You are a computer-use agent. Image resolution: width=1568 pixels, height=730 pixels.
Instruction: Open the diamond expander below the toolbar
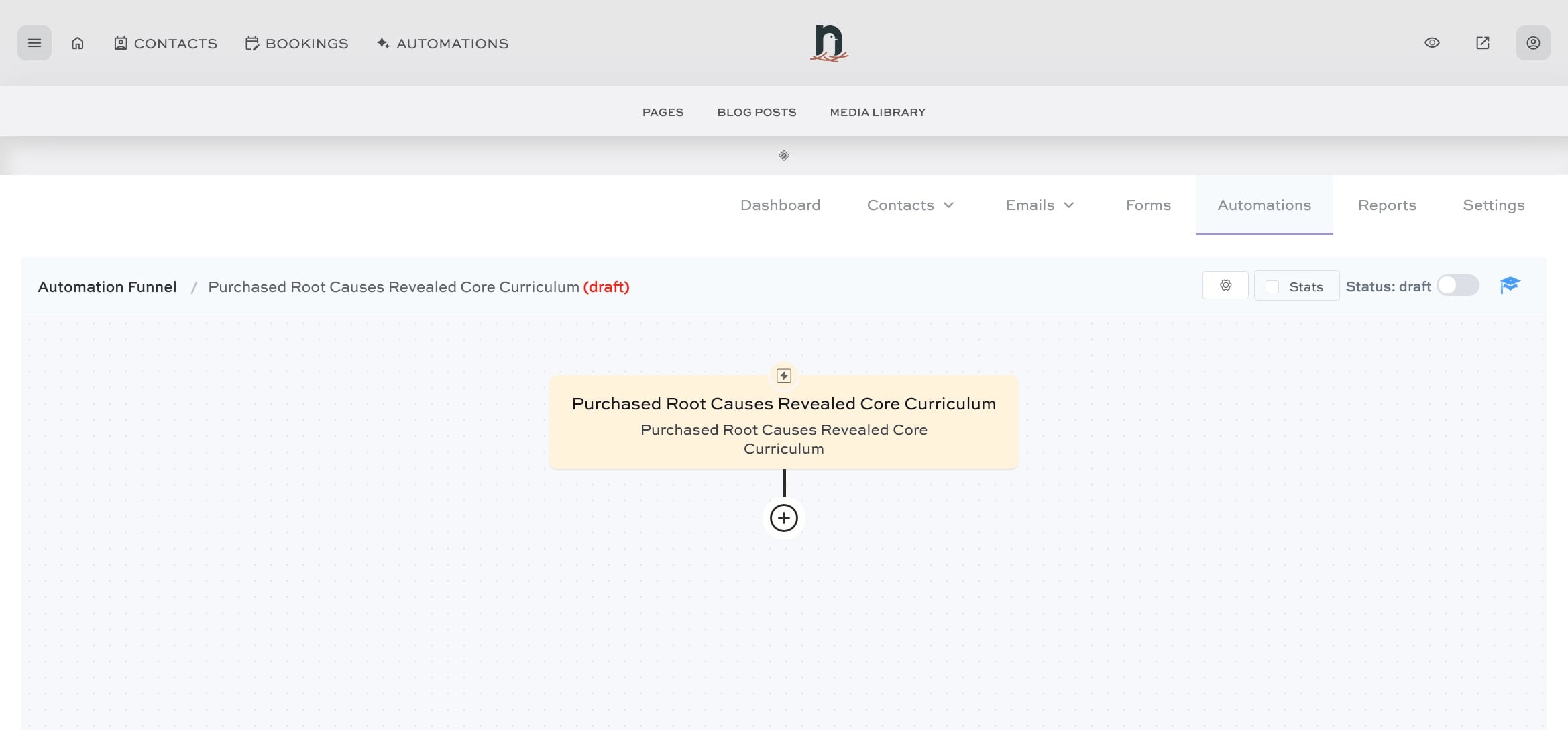[783, 155]
